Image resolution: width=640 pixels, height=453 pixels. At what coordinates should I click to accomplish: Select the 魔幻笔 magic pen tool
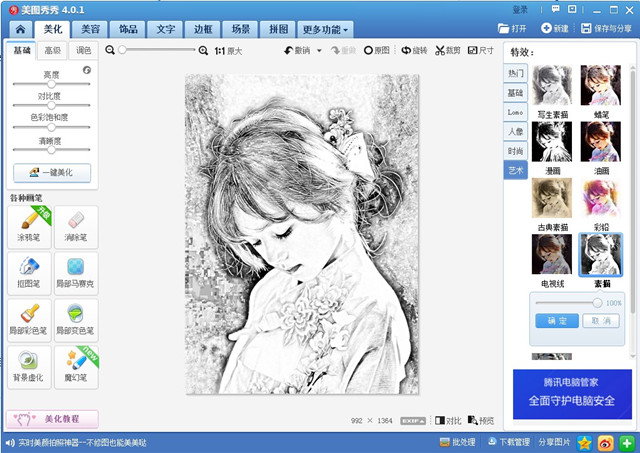77,366
